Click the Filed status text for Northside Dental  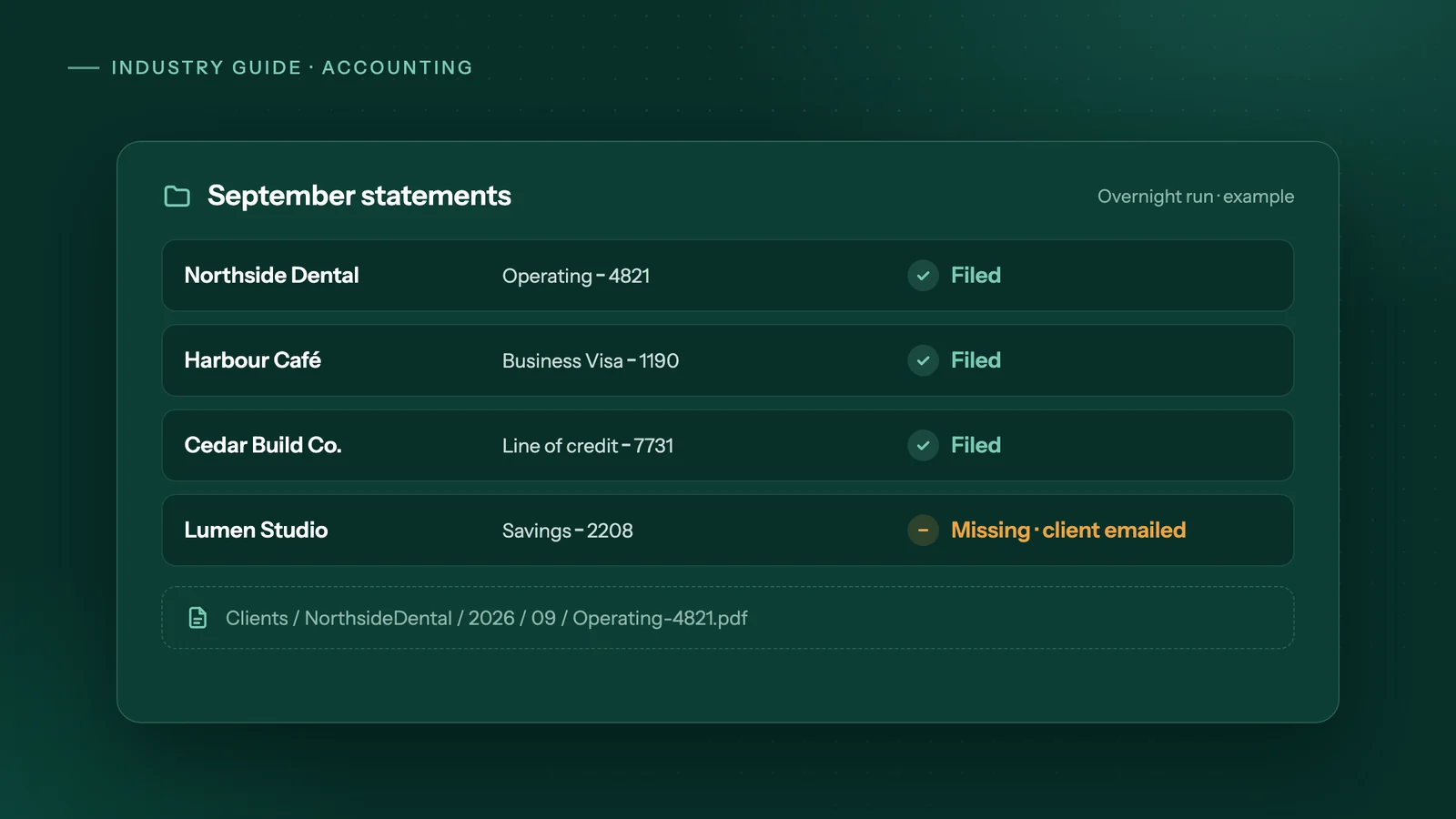[976, 275]
